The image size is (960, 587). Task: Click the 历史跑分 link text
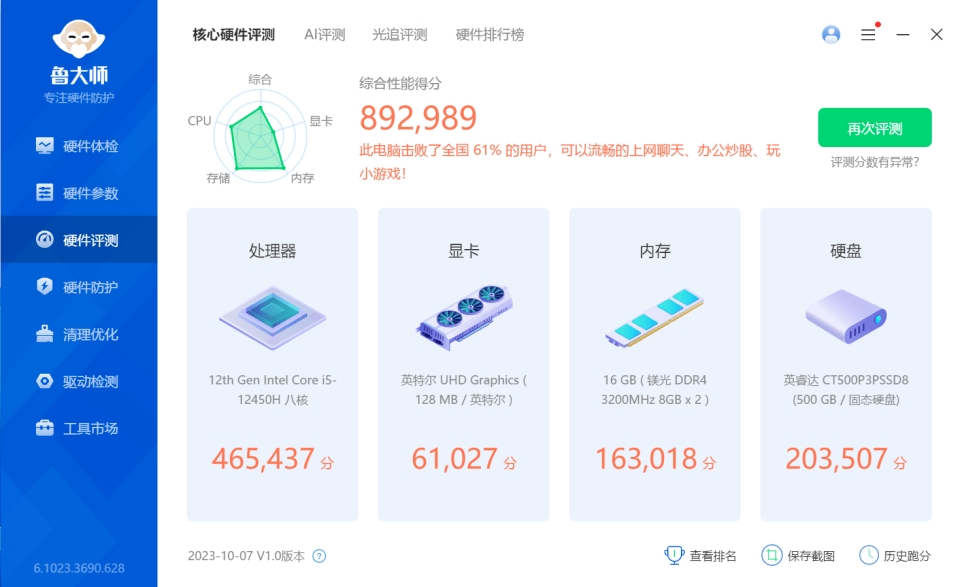[x=907, y=556]
